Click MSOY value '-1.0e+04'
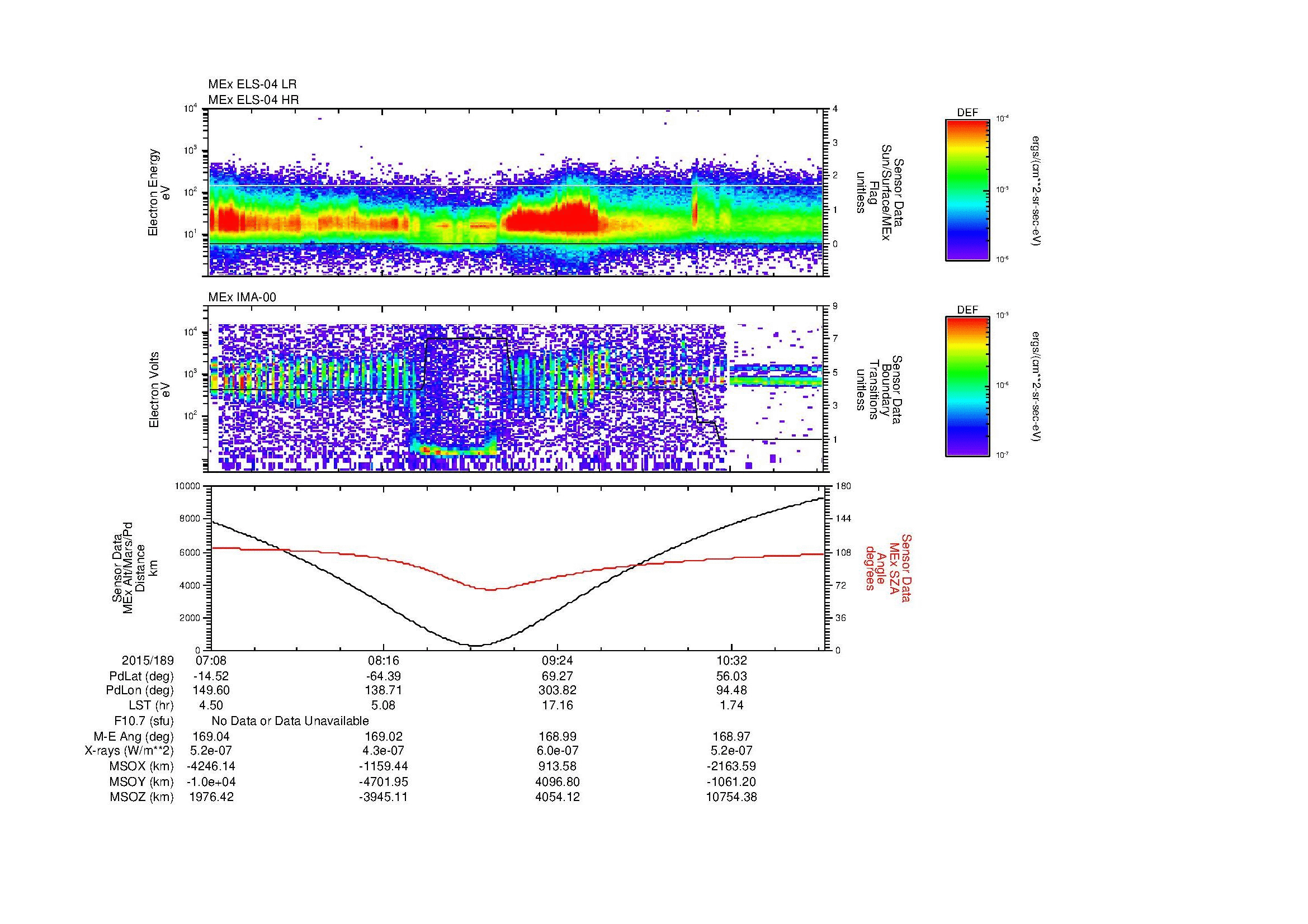Screen dimensions: 1308x924 (211, 781)
